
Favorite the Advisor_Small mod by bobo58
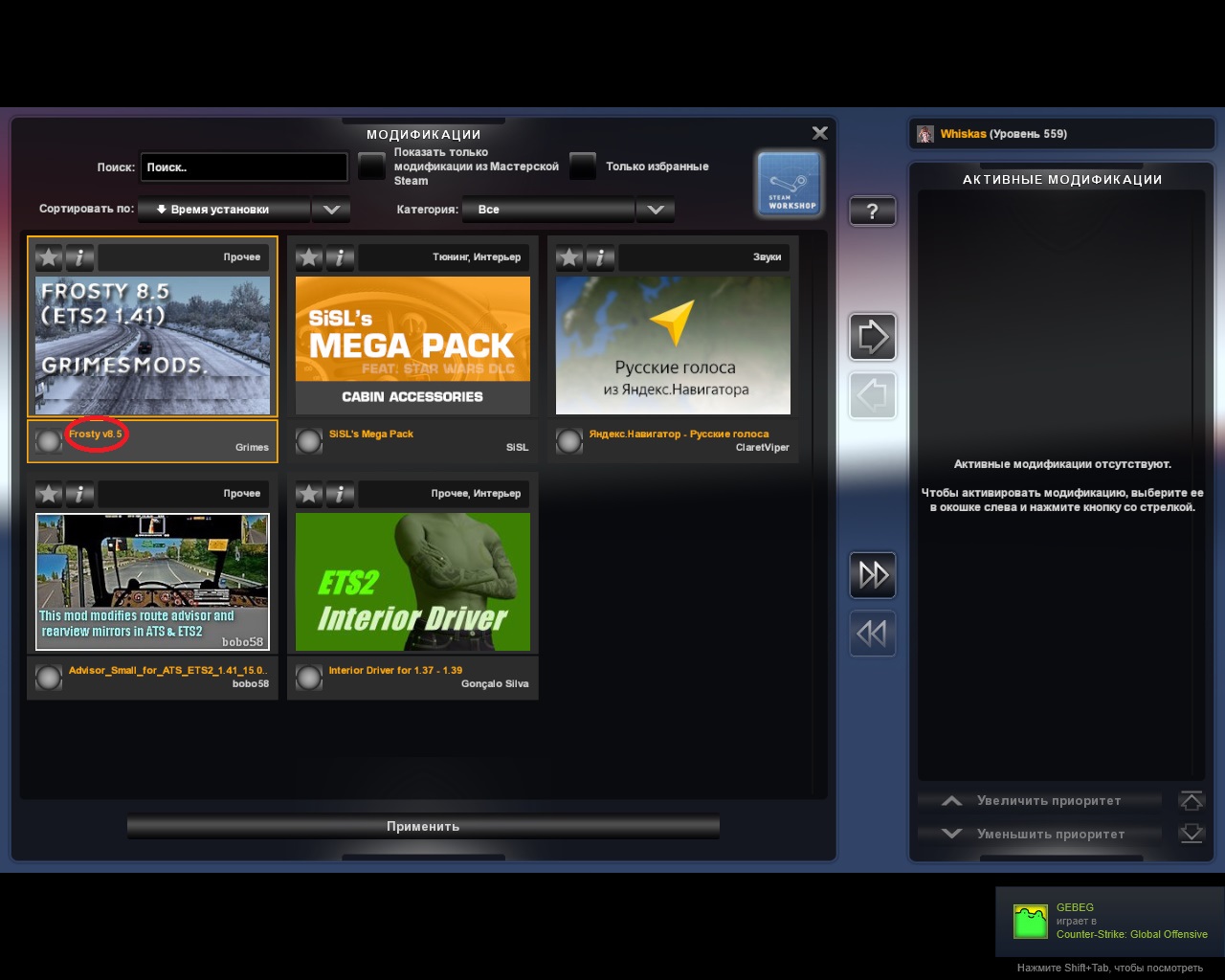click(49, 494)
